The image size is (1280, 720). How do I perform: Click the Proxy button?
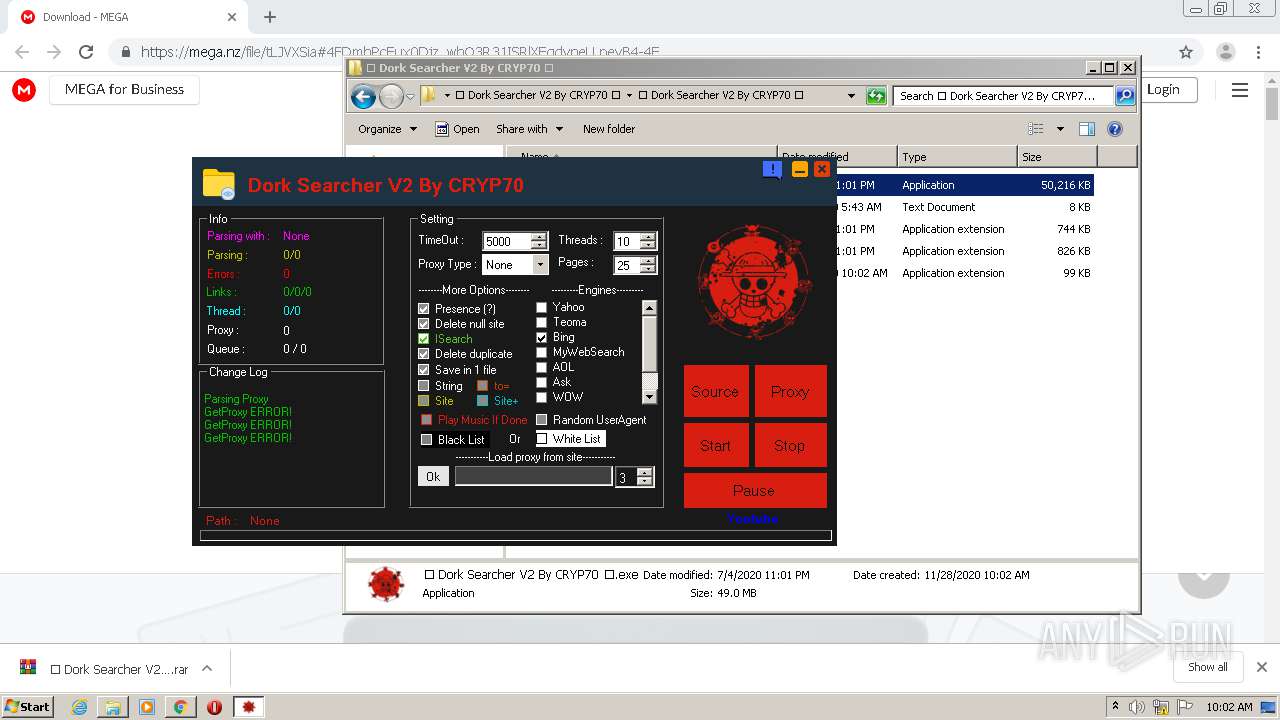pos(790,391)
